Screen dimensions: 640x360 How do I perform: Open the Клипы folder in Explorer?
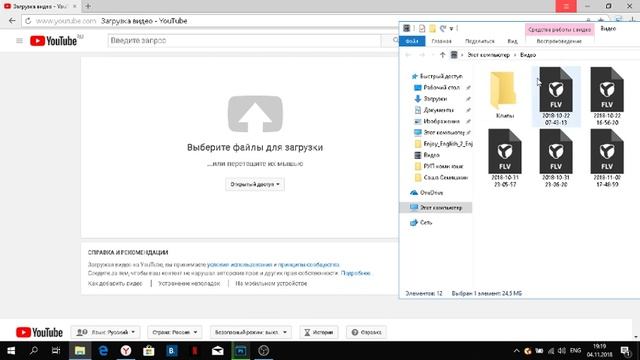[504, 96]
